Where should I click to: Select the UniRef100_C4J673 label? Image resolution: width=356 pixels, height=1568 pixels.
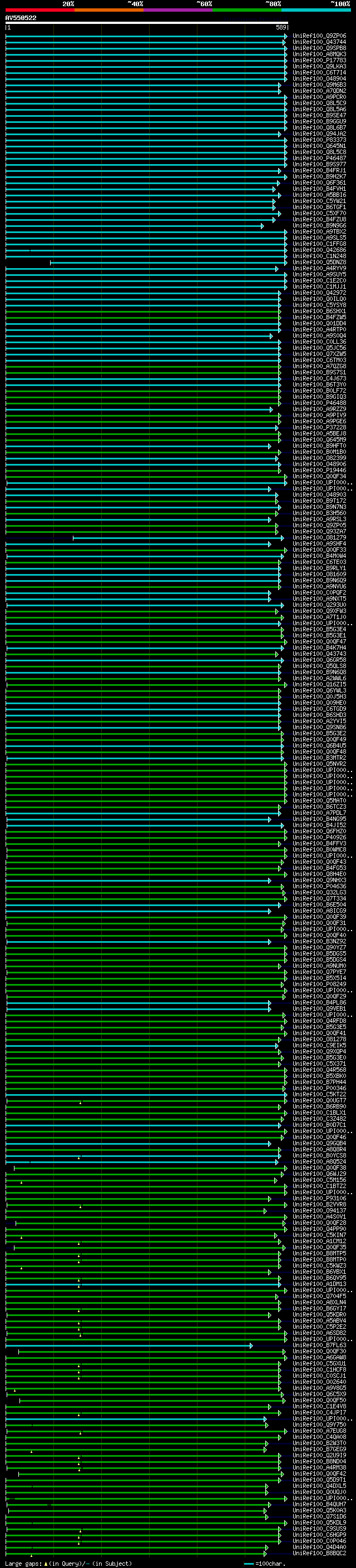point(319,379)
